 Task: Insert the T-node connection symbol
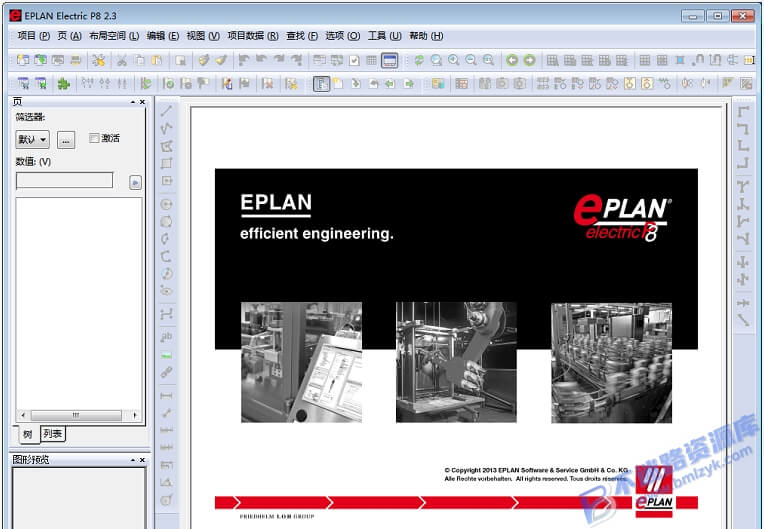(743, 186)
